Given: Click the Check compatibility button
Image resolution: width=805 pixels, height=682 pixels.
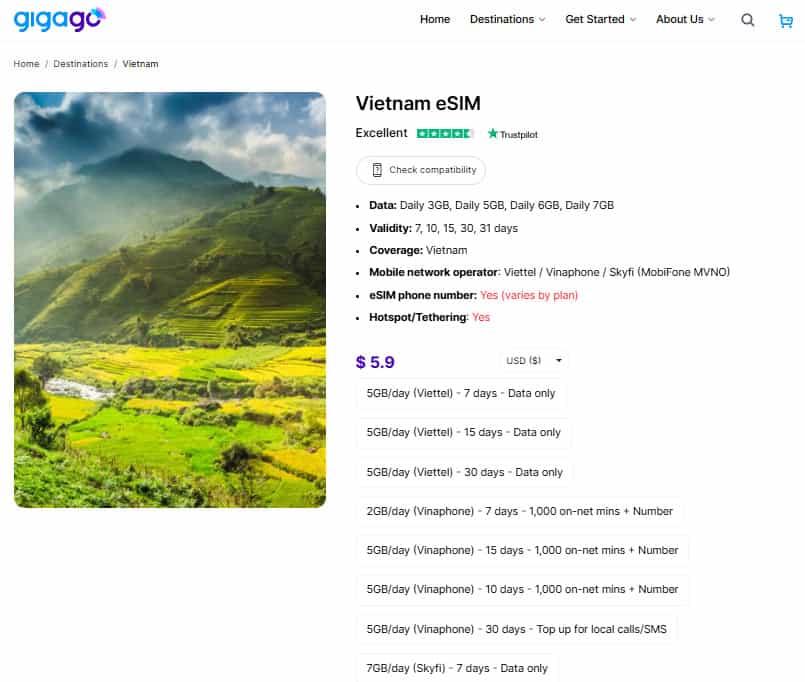Looking at the screenshot, I should tap(421, 170).
